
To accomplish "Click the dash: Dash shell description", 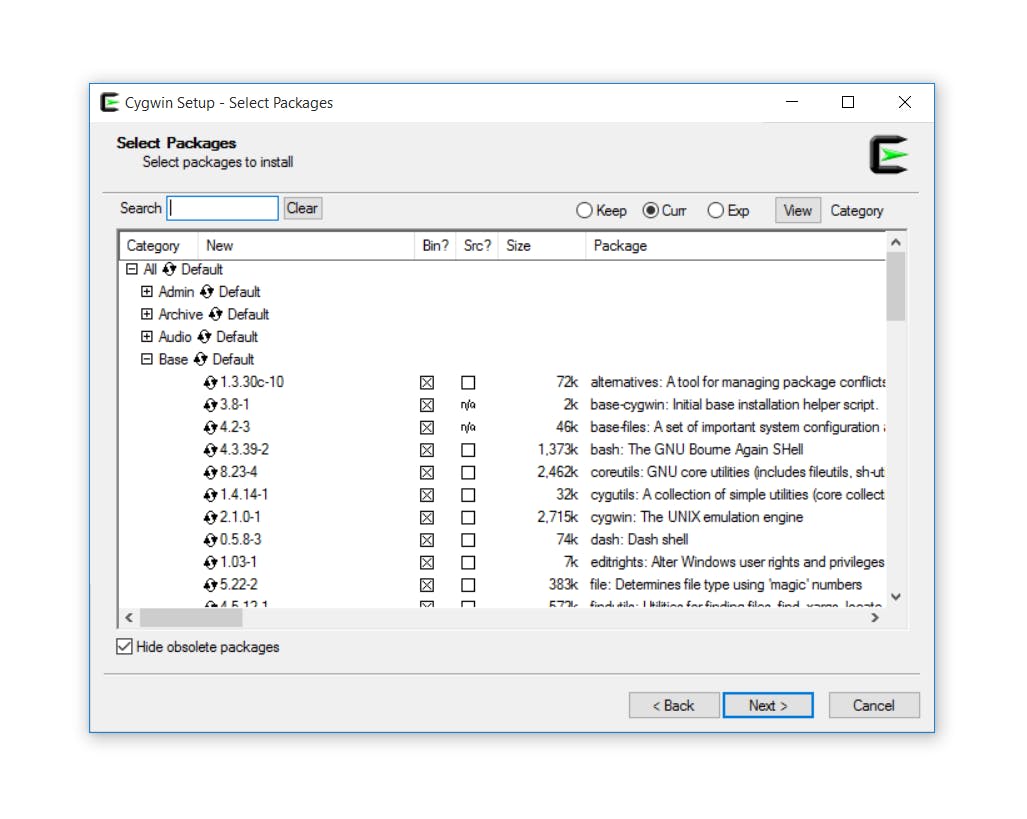I will tap(639, 539).
